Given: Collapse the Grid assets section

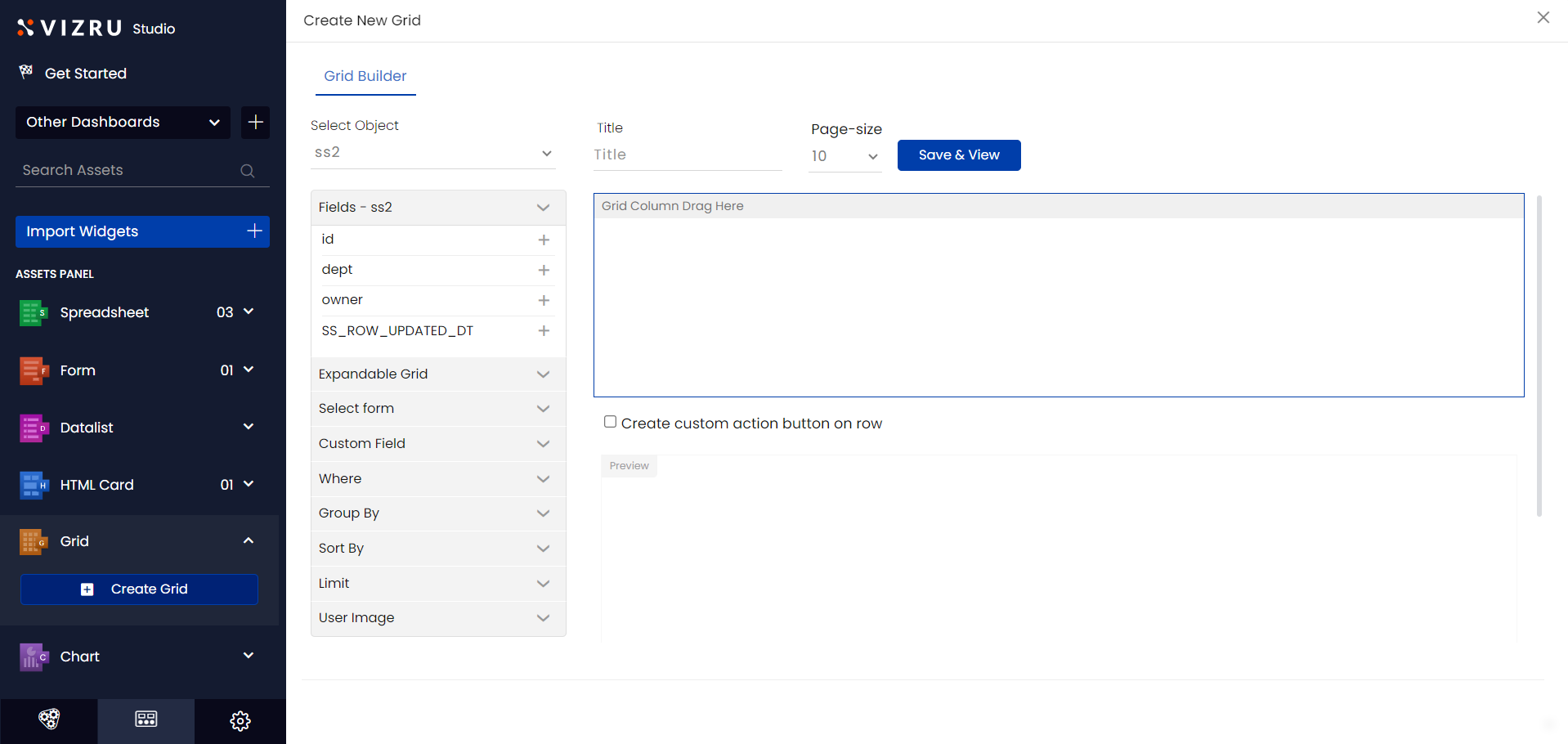Looking at the screenshot, I should [x=248, y=540].
